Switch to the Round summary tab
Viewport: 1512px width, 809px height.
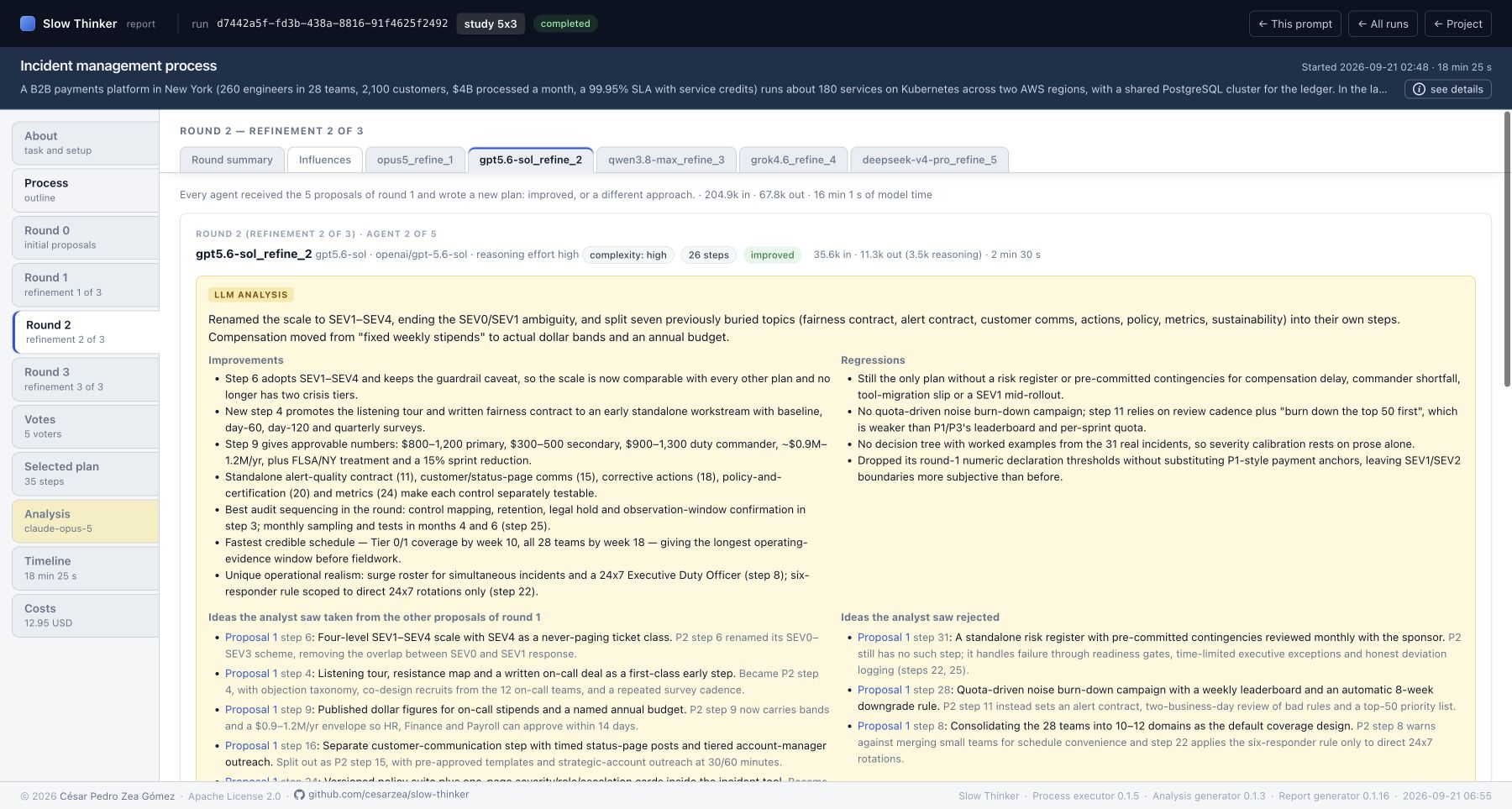point(232,160)
